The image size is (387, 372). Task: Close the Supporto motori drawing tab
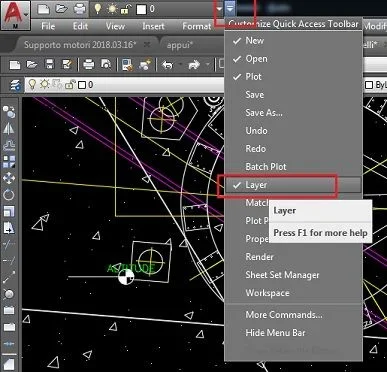tap(147, 44)
